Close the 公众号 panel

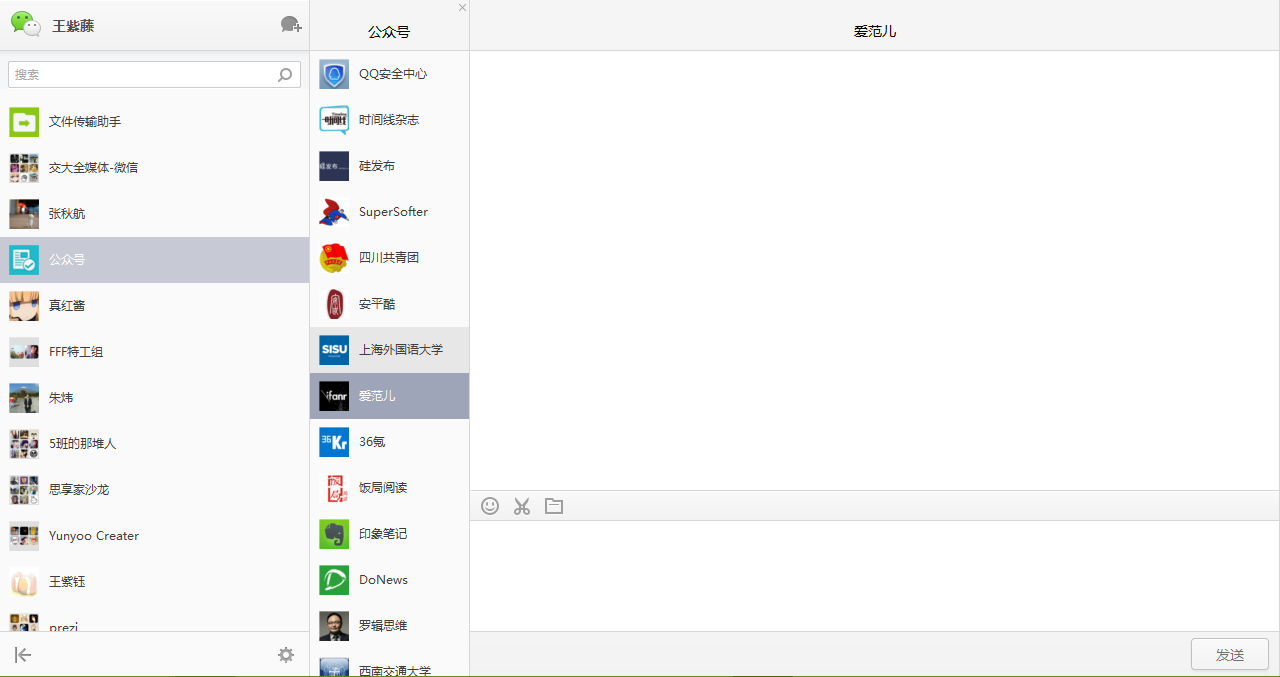point(462,8)
